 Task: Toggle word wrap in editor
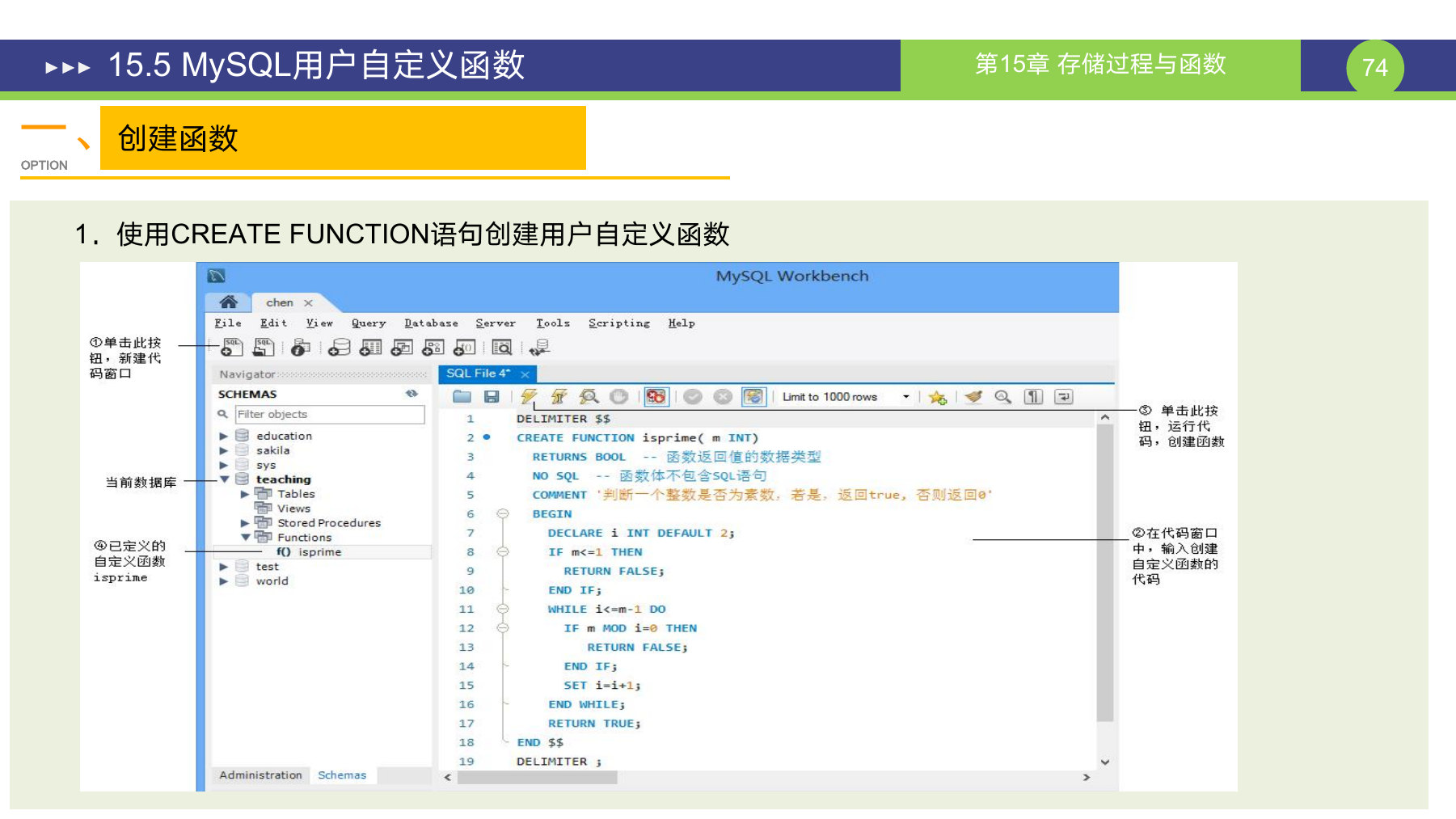tap(1064, 397)
